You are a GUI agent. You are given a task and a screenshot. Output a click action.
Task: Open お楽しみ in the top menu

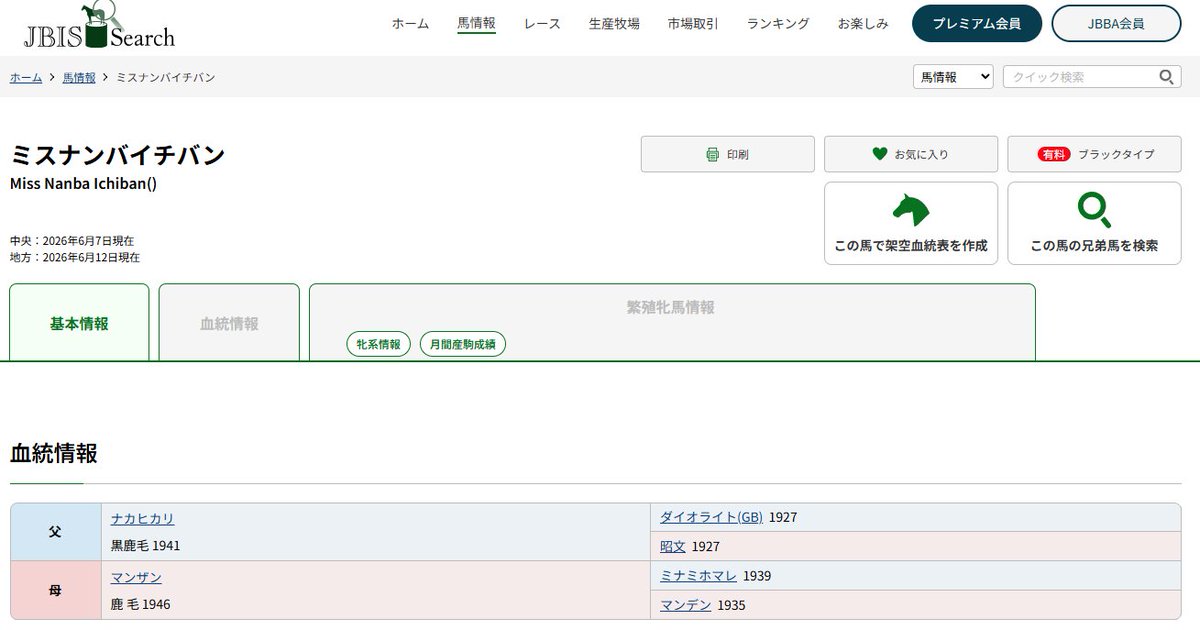pos(863,24)
